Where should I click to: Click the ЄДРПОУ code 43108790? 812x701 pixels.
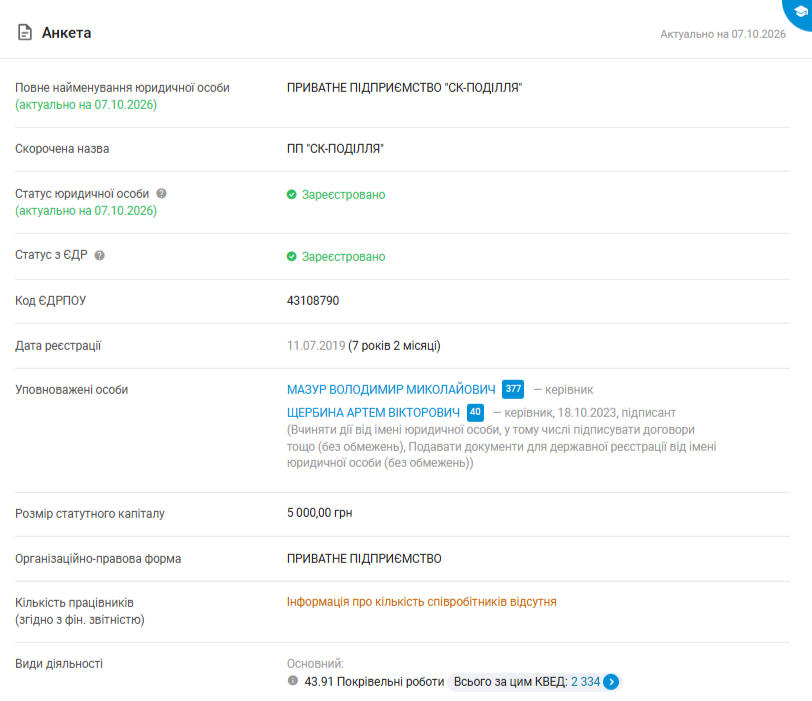pos(313,301)
